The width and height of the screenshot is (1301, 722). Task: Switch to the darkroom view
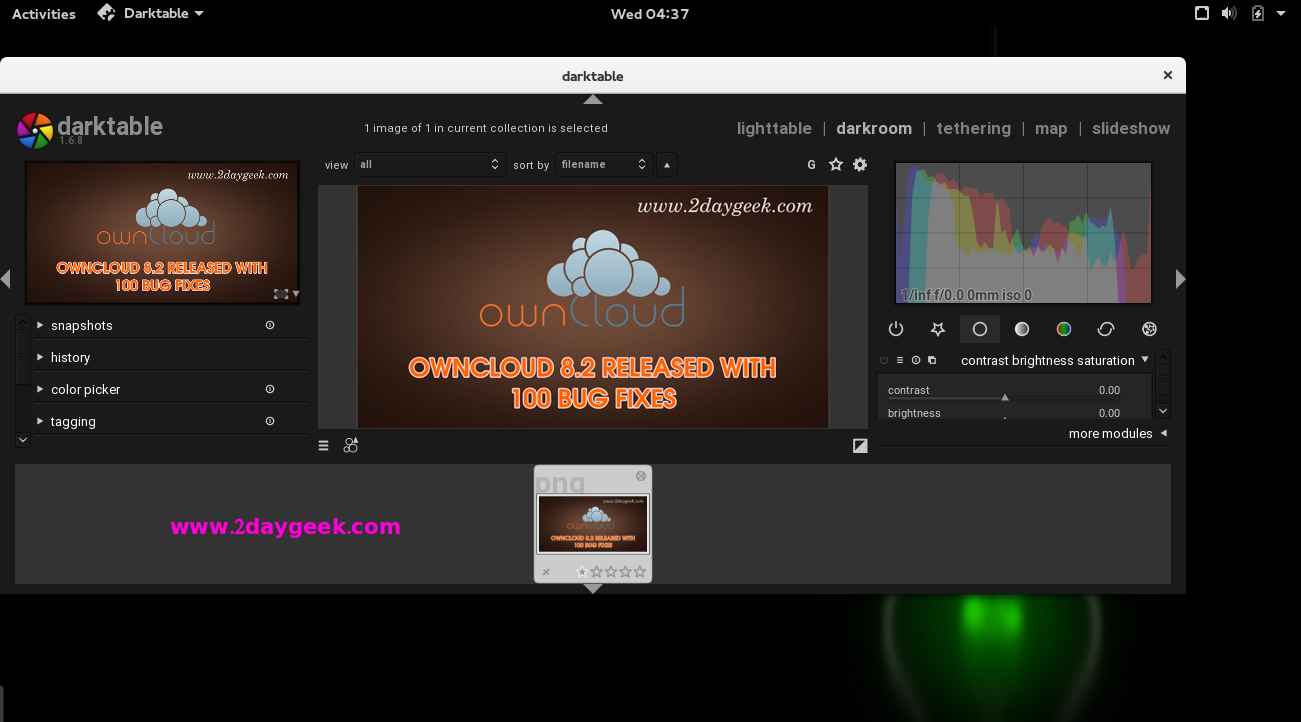pos(874,128)
